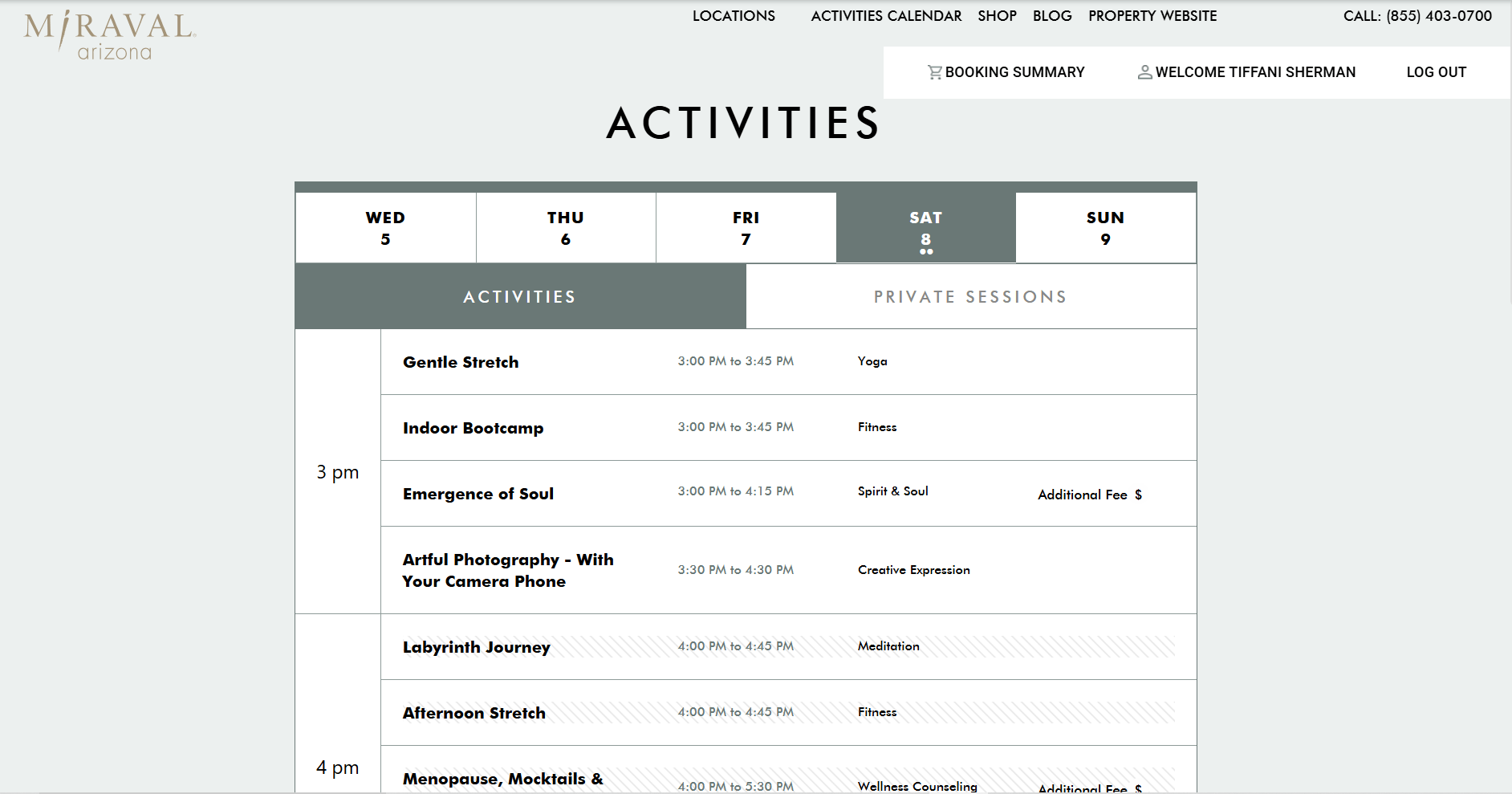Select Wednesday 5 date tab
Viewport: 1512px width, 794px height.
pos(385,228)
